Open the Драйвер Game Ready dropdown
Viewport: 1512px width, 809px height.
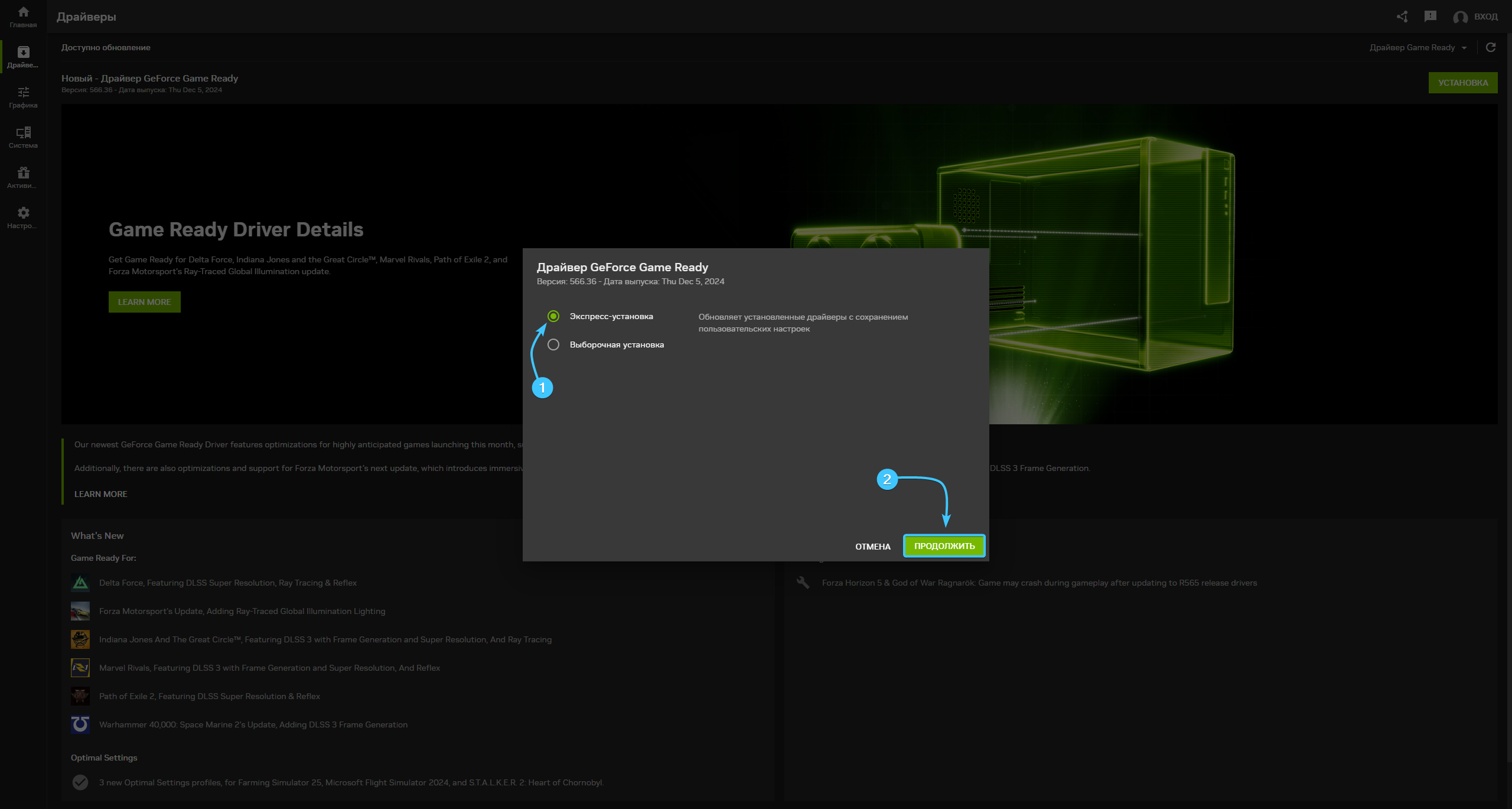pyautogui.click(x=1418, y=47)
